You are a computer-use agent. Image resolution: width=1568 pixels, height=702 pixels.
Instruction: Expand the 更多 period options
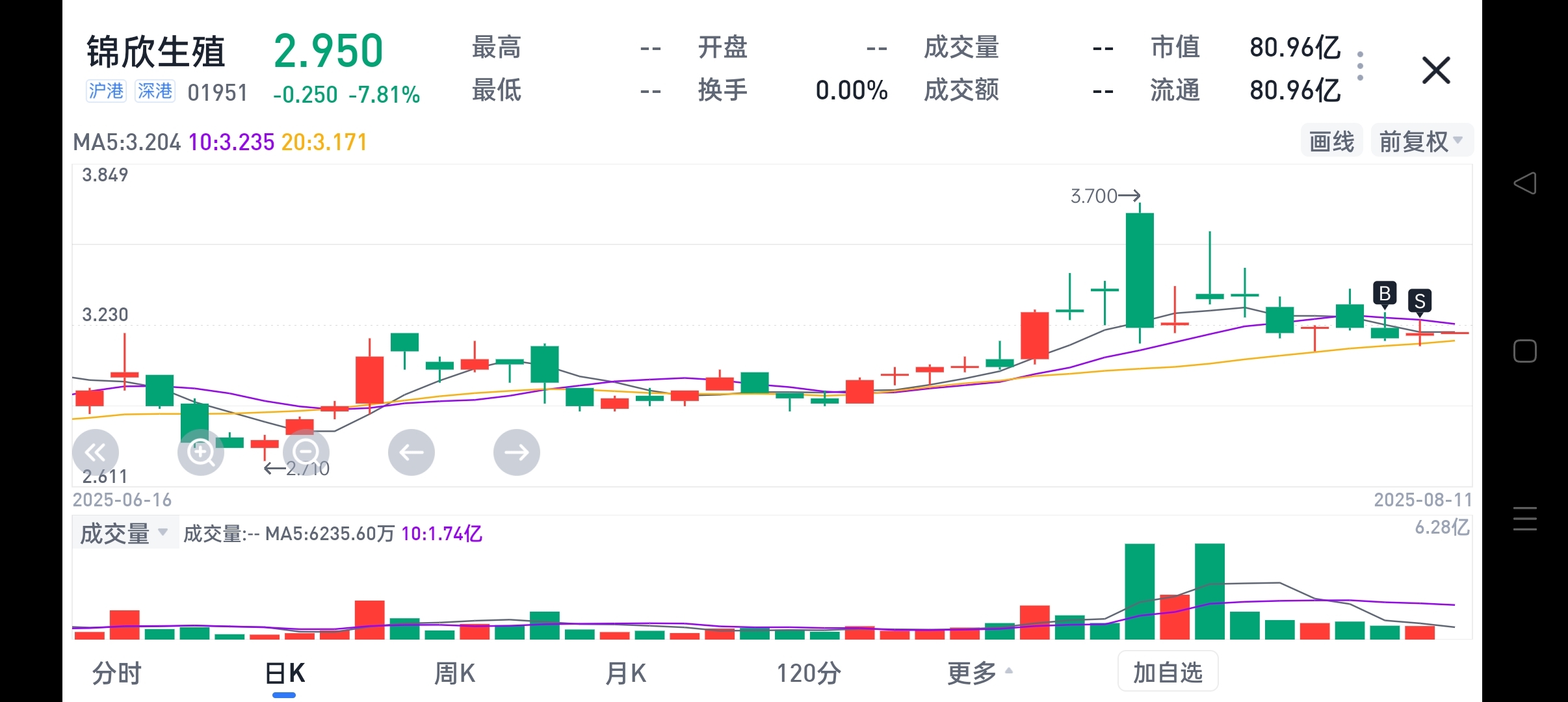tap(980, 673)
